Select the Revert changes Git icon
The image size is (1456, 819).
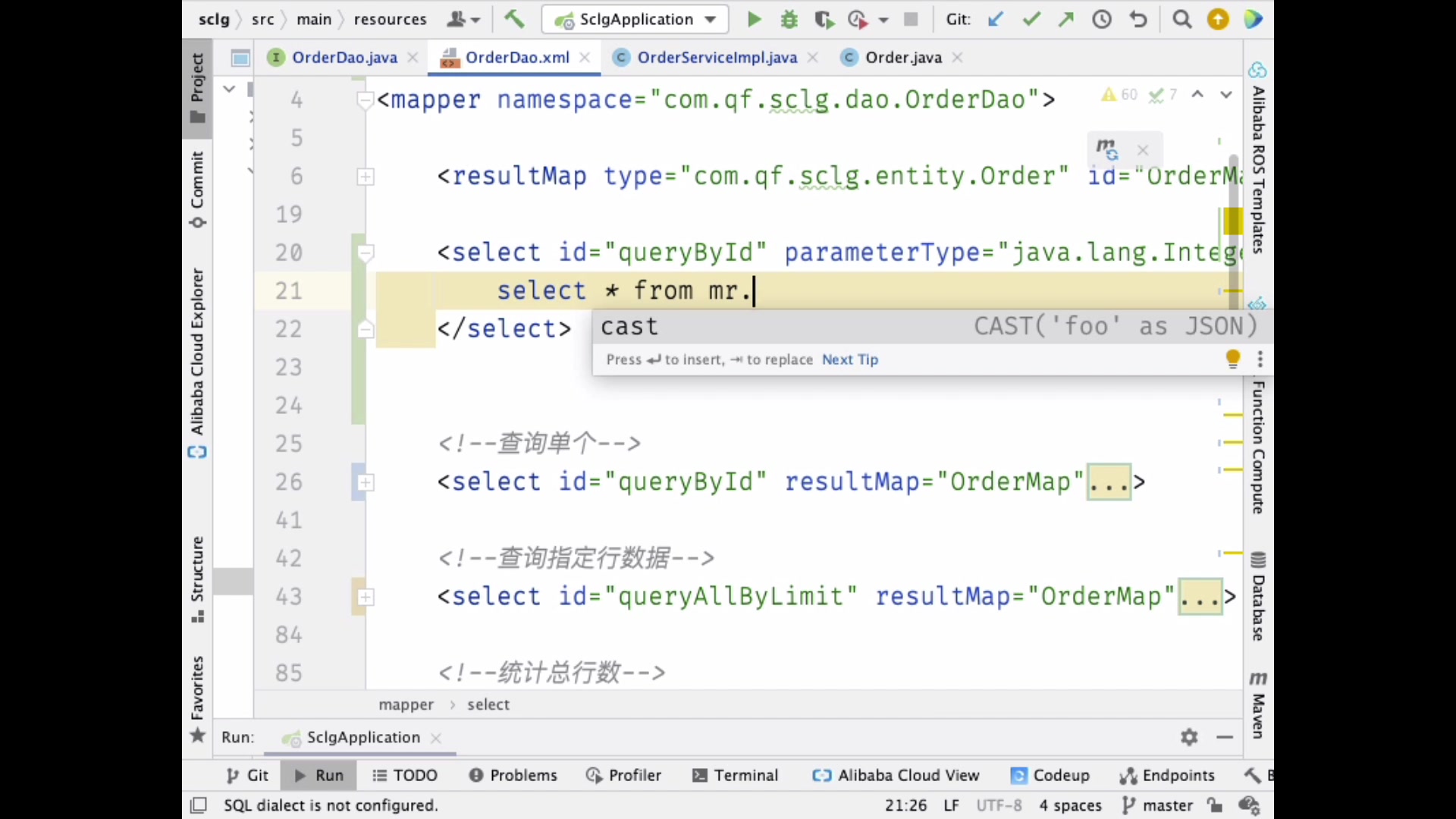(1140, 19)
